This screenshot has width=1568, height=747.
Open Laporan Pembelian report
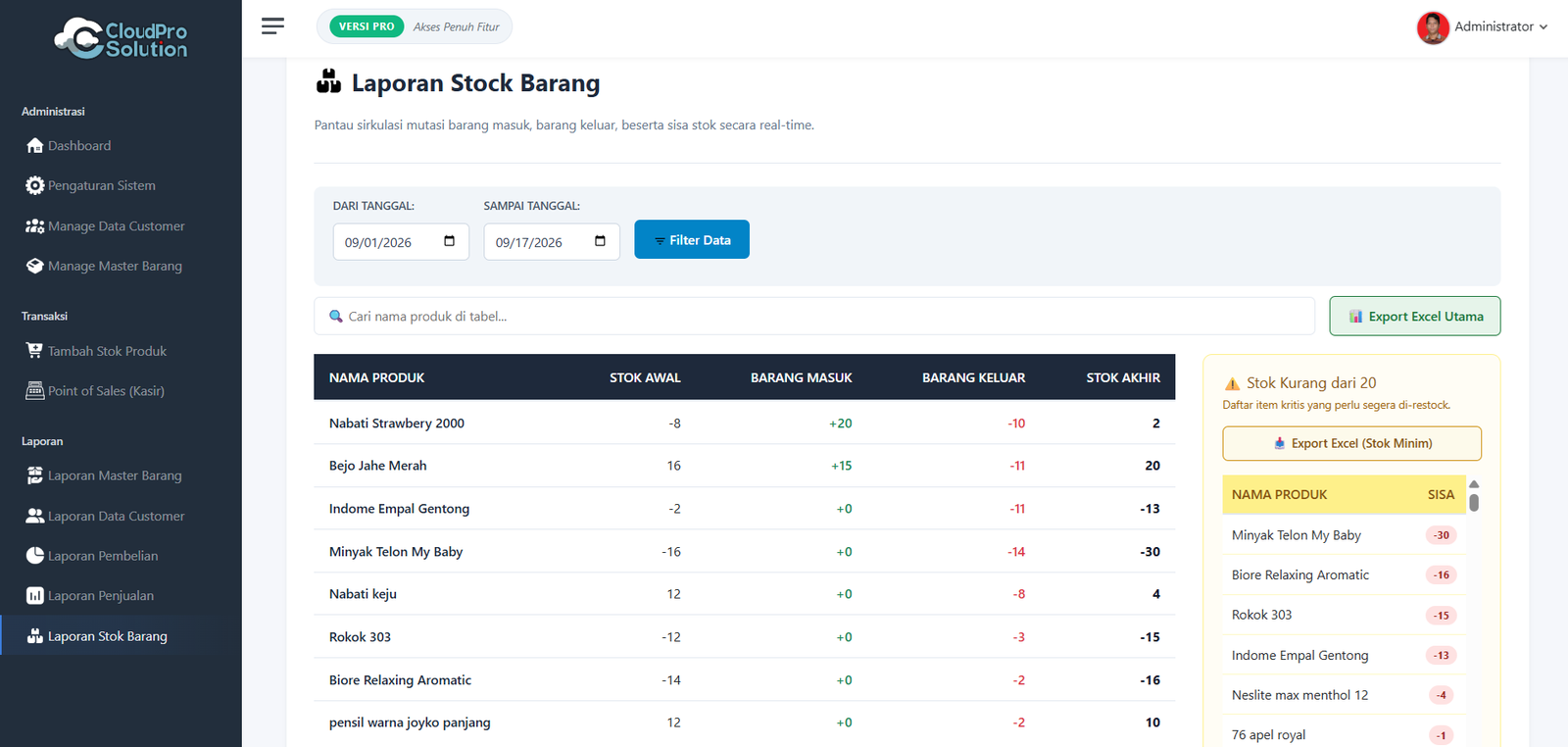(x=103, y=556)
